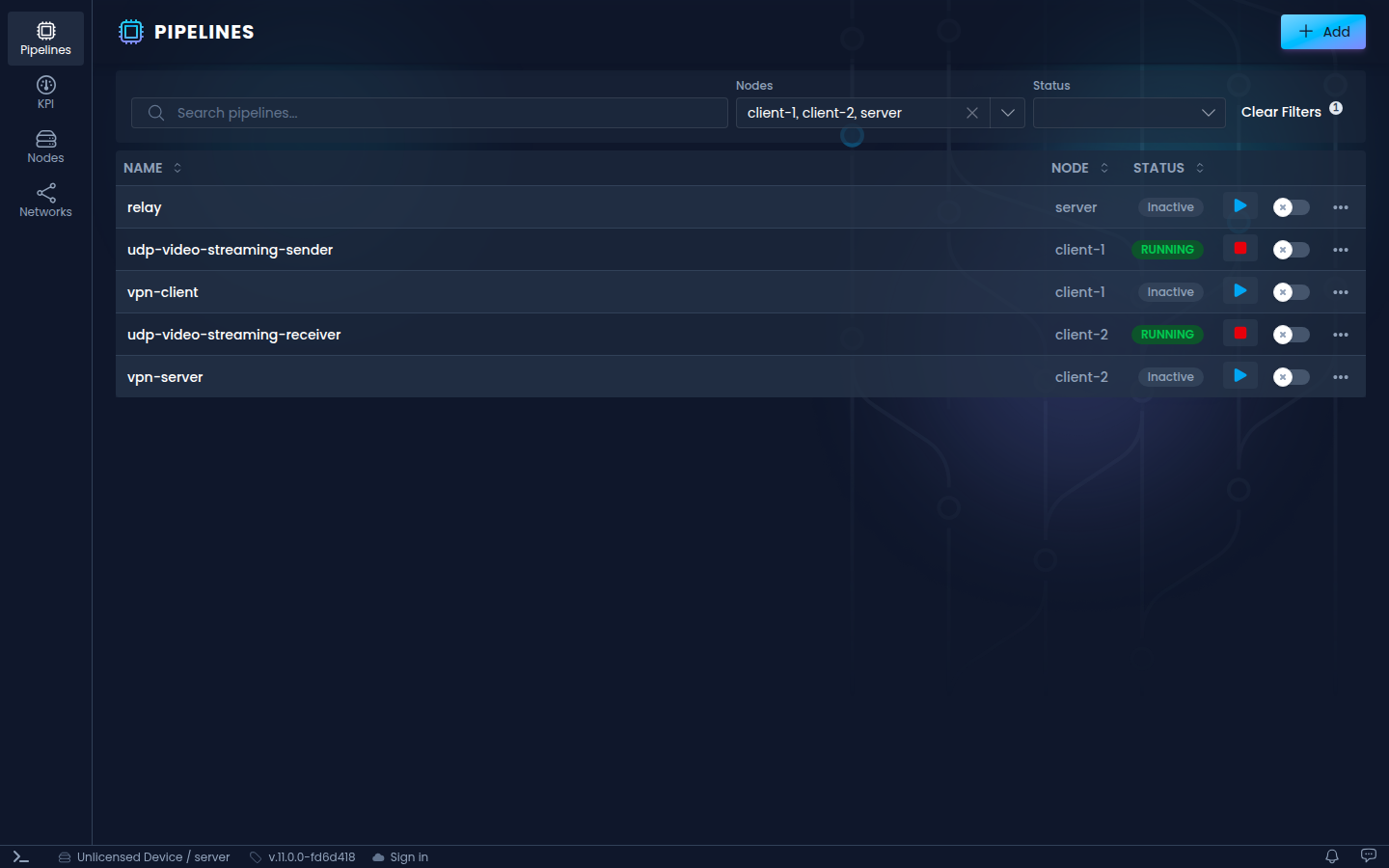Open the terminal icon in status bar

tap(21, 856)
